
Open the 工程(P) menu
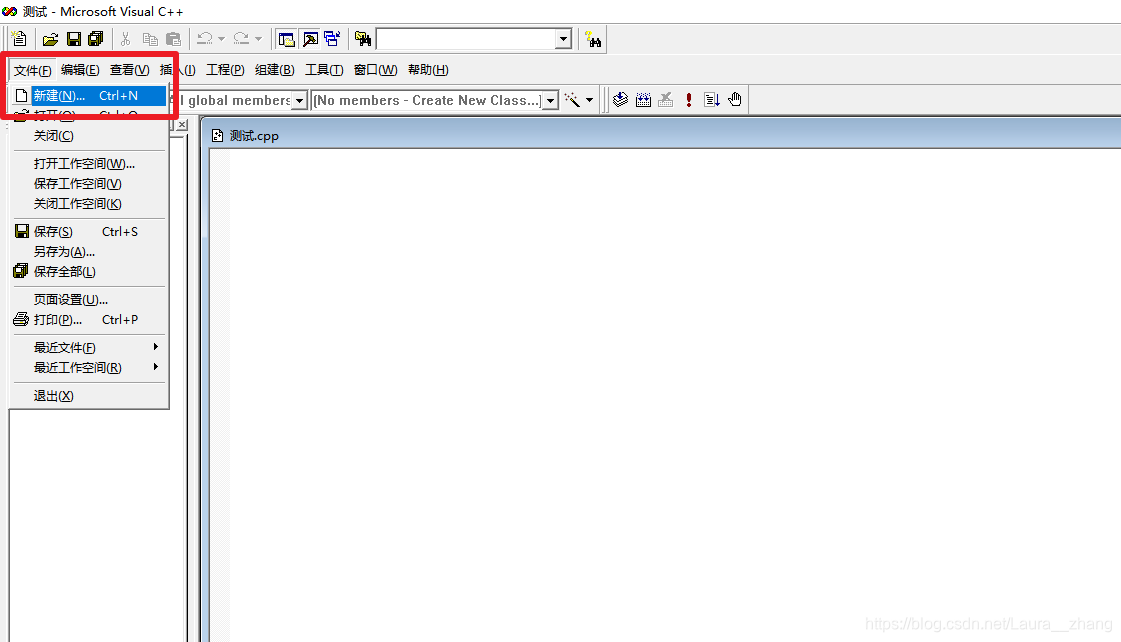point(225,69)
